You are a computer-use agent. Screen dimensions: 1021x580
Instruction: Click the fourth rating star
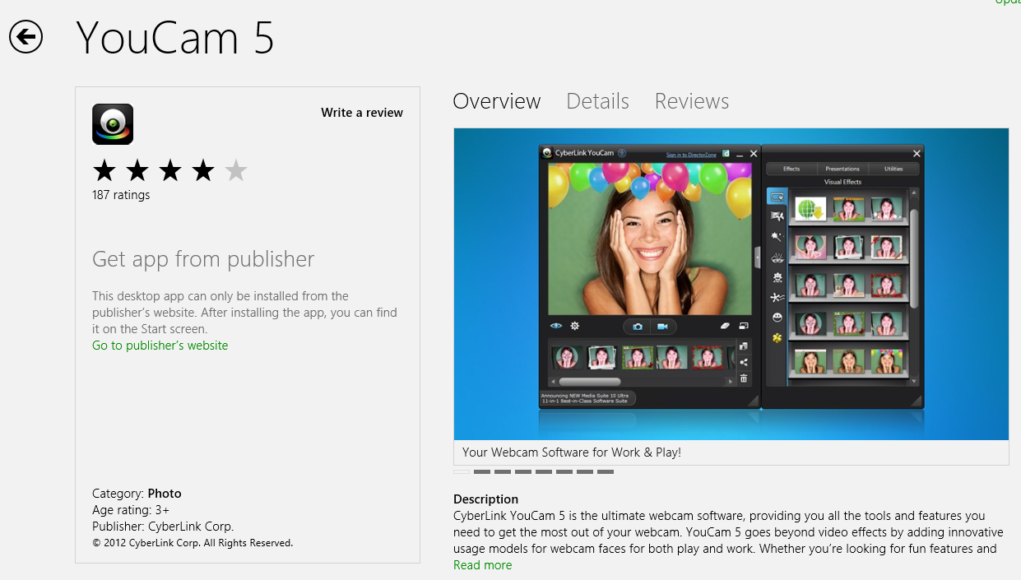click(203, 171)
